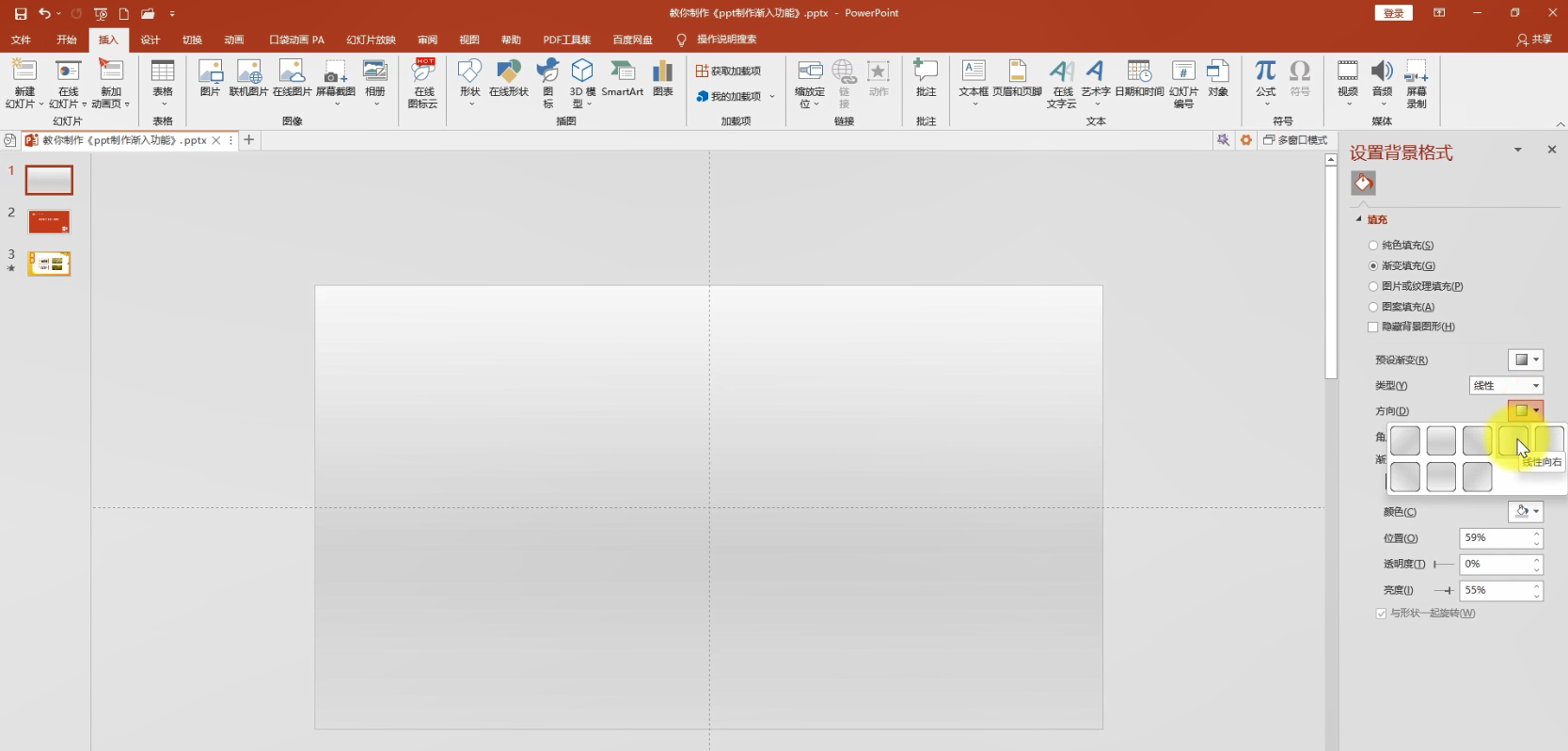The image size is (1568, 751).
Task: Adjust the 亮度 brightness slider
Action: coord(1443,590)
